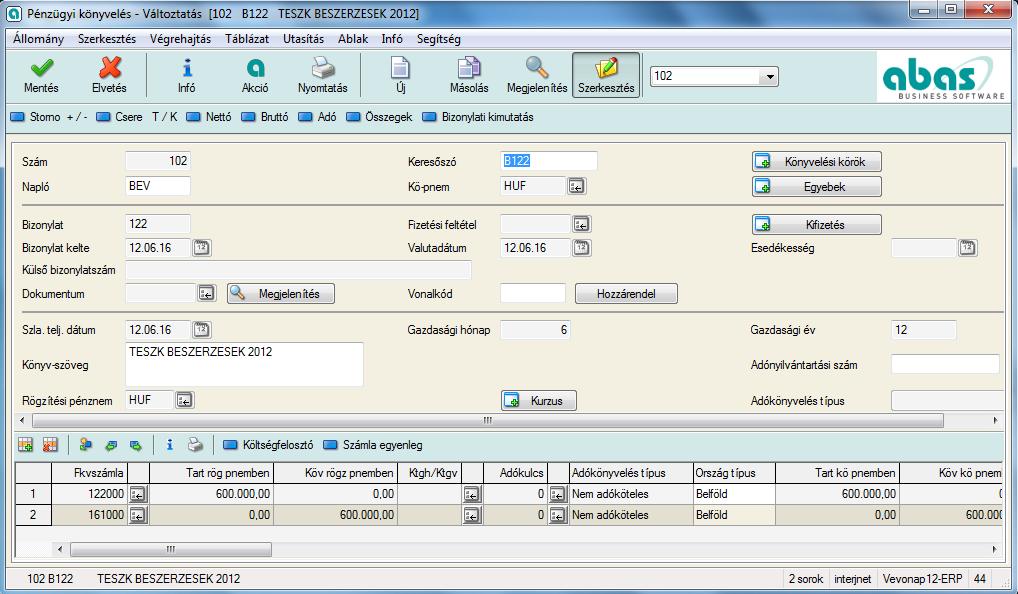
Task: Click the Csere T/K button
Action: coord(137,117)
